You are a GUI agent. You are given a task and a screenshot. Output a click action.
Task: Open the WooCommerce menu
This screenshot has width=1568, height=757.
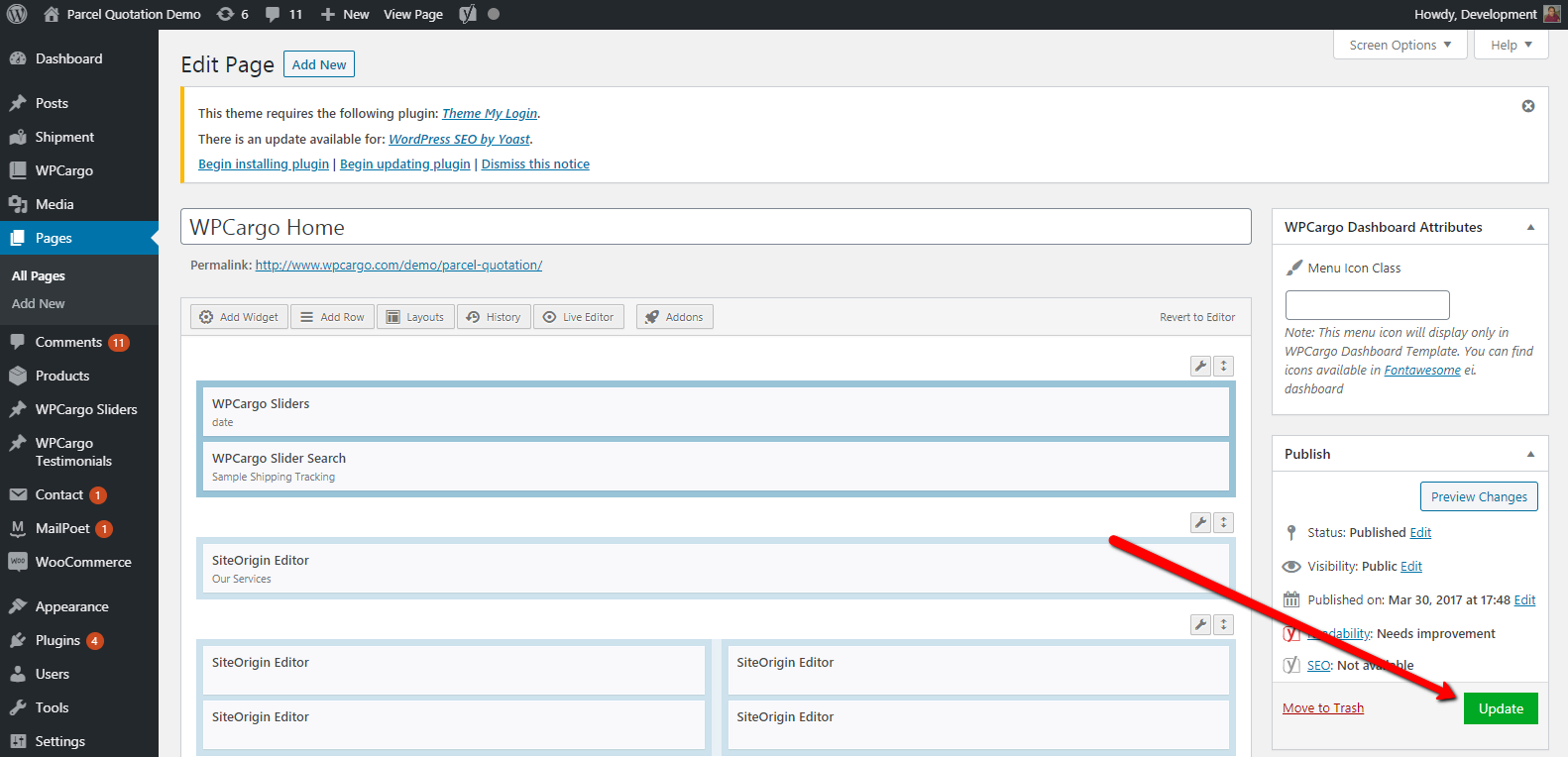[x=79, y=562]
